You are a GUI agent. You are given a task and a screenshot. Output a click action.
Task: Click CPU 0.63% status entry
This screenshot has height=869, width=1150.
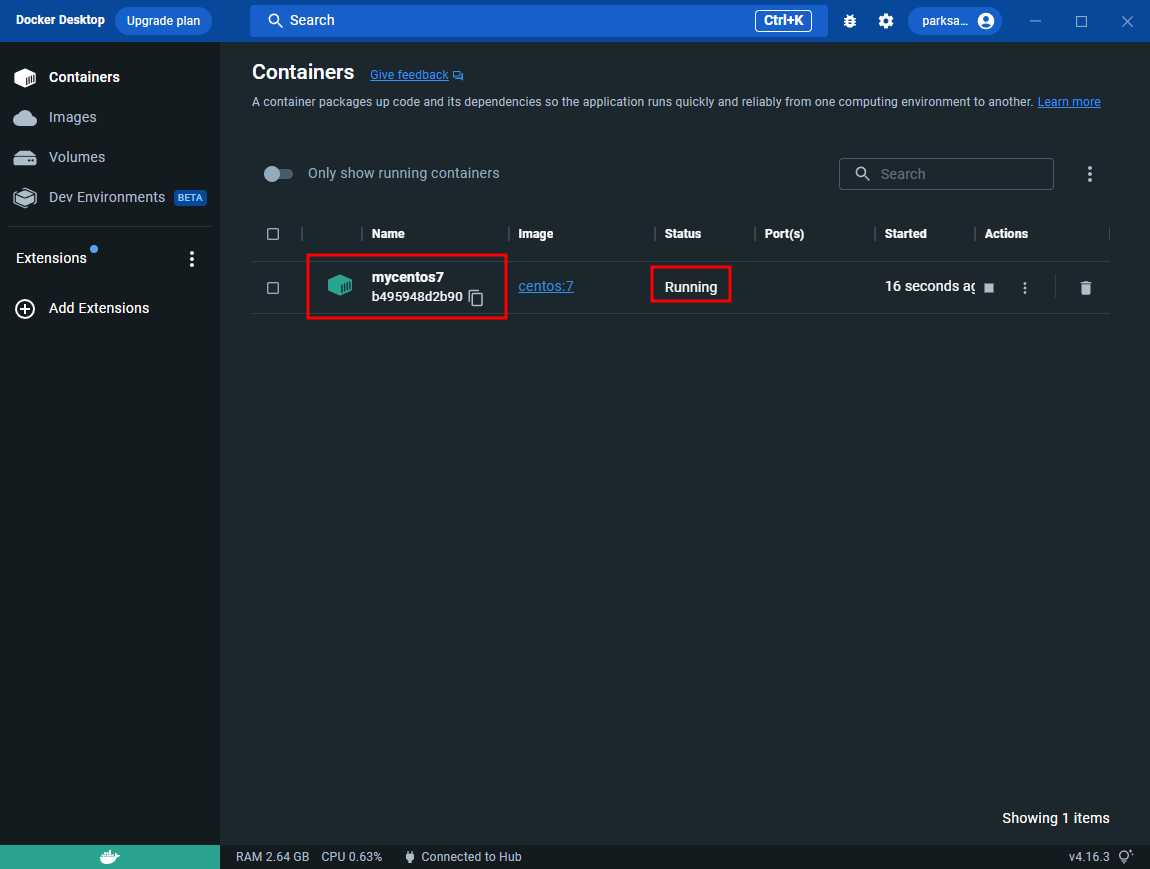pos(351,857)
